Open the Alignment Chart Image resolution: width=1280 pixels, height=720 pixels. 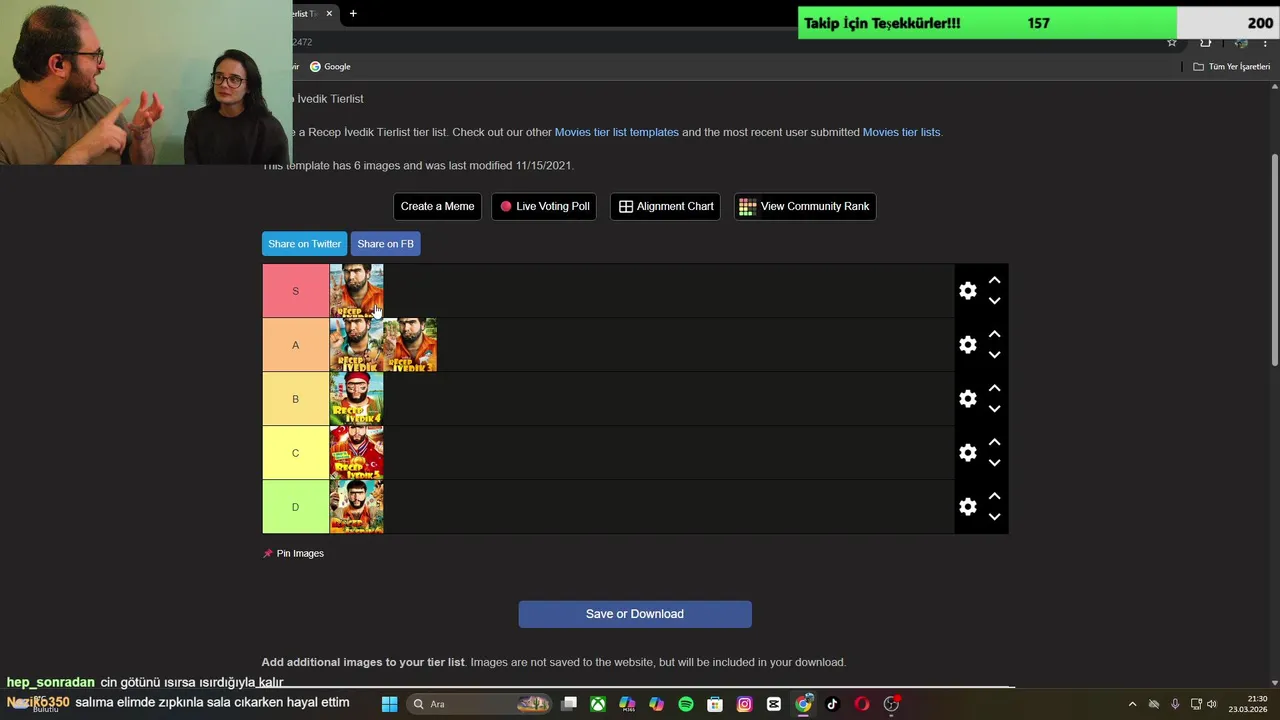tap(665, 207)
